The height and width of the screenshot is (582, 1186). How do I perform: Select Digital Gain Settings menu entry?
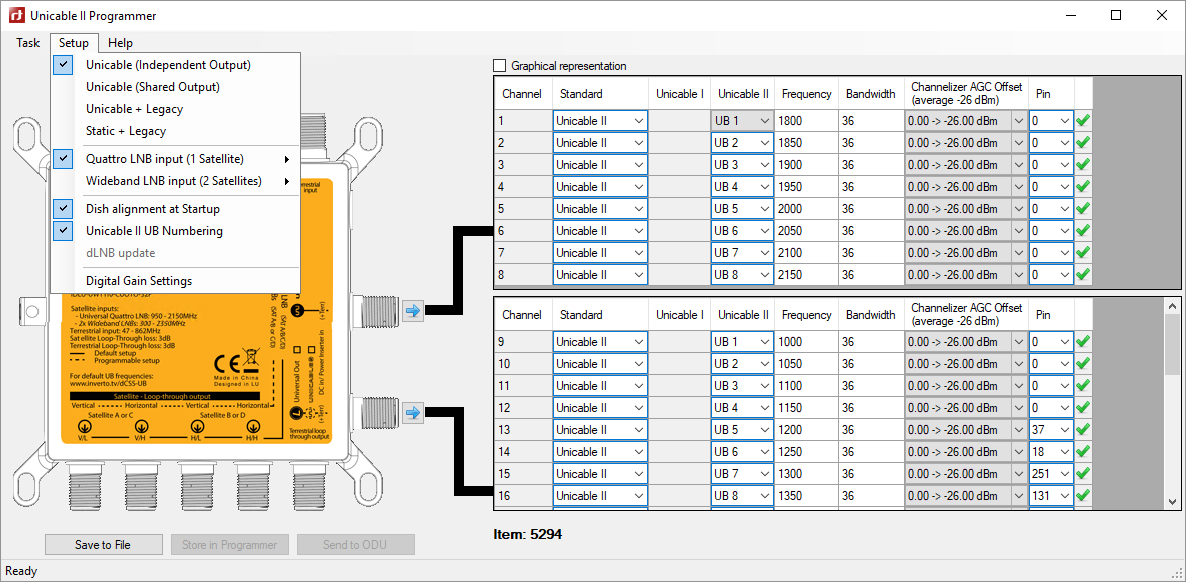(x=139, y=281)
